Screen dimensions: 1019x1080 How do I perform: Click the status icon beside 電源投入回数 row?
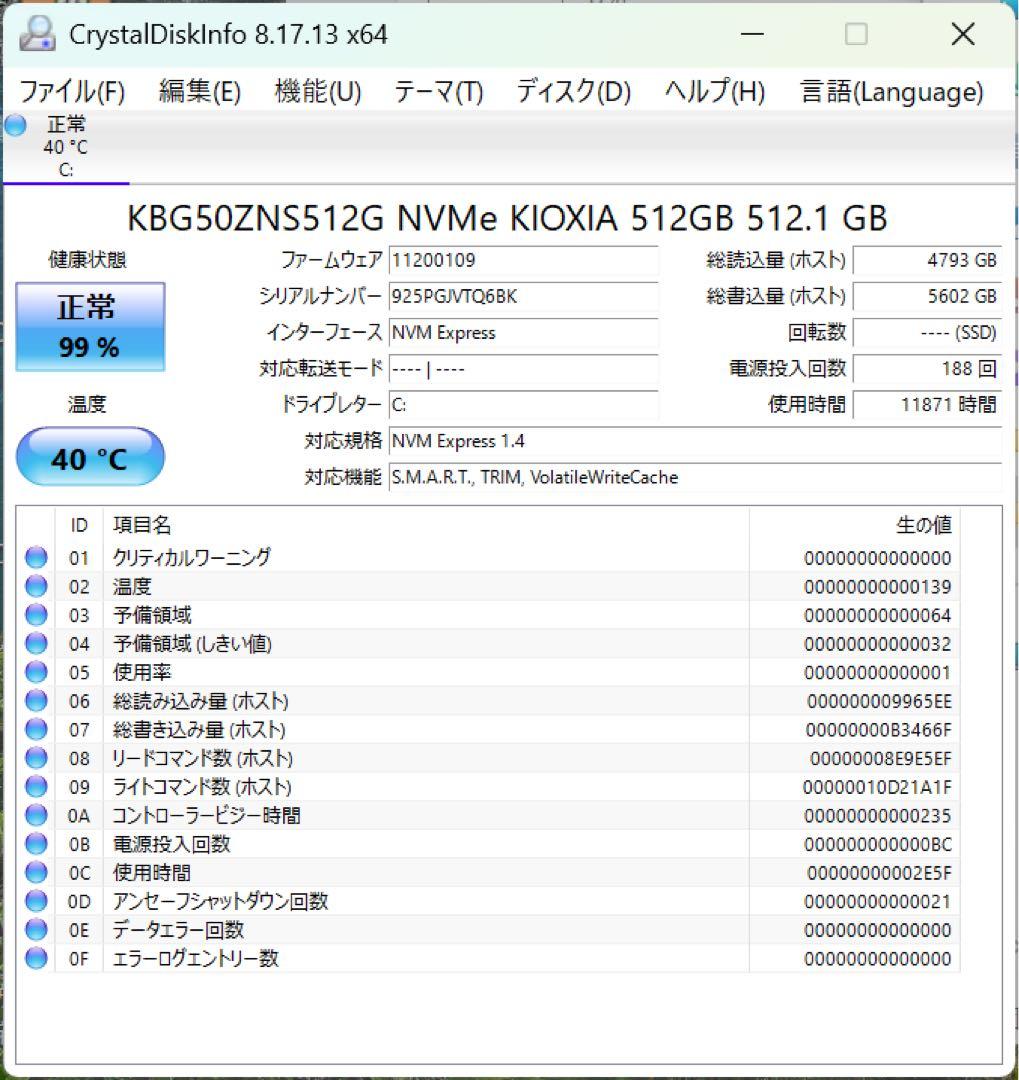[x=35, y=844]
